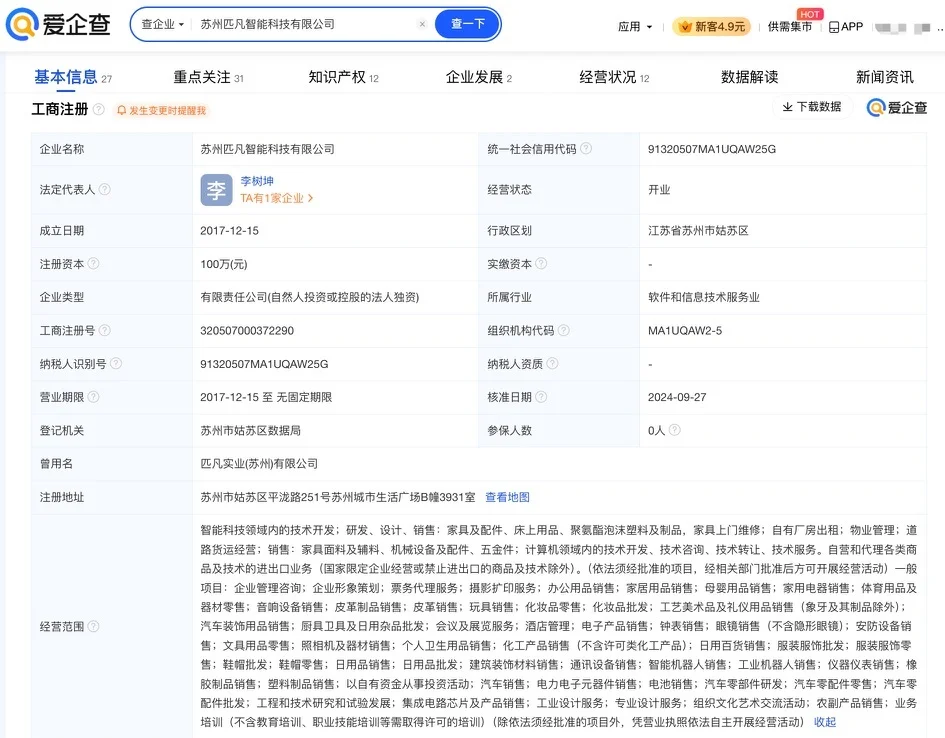The width and height of the screenshot is (945, 738).
Task: Open 供需集市 link in header
Action: 790,27
